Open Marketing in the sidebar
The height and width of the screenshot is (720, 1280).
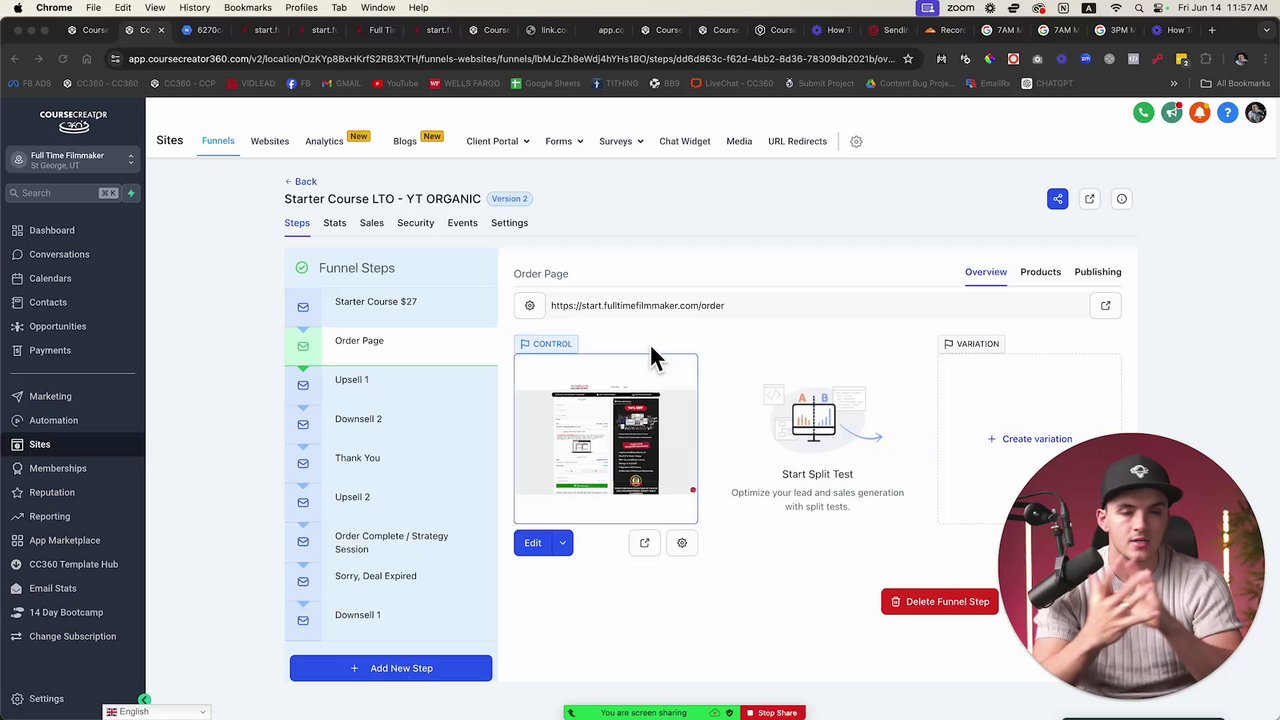click(x=50, y=397)
